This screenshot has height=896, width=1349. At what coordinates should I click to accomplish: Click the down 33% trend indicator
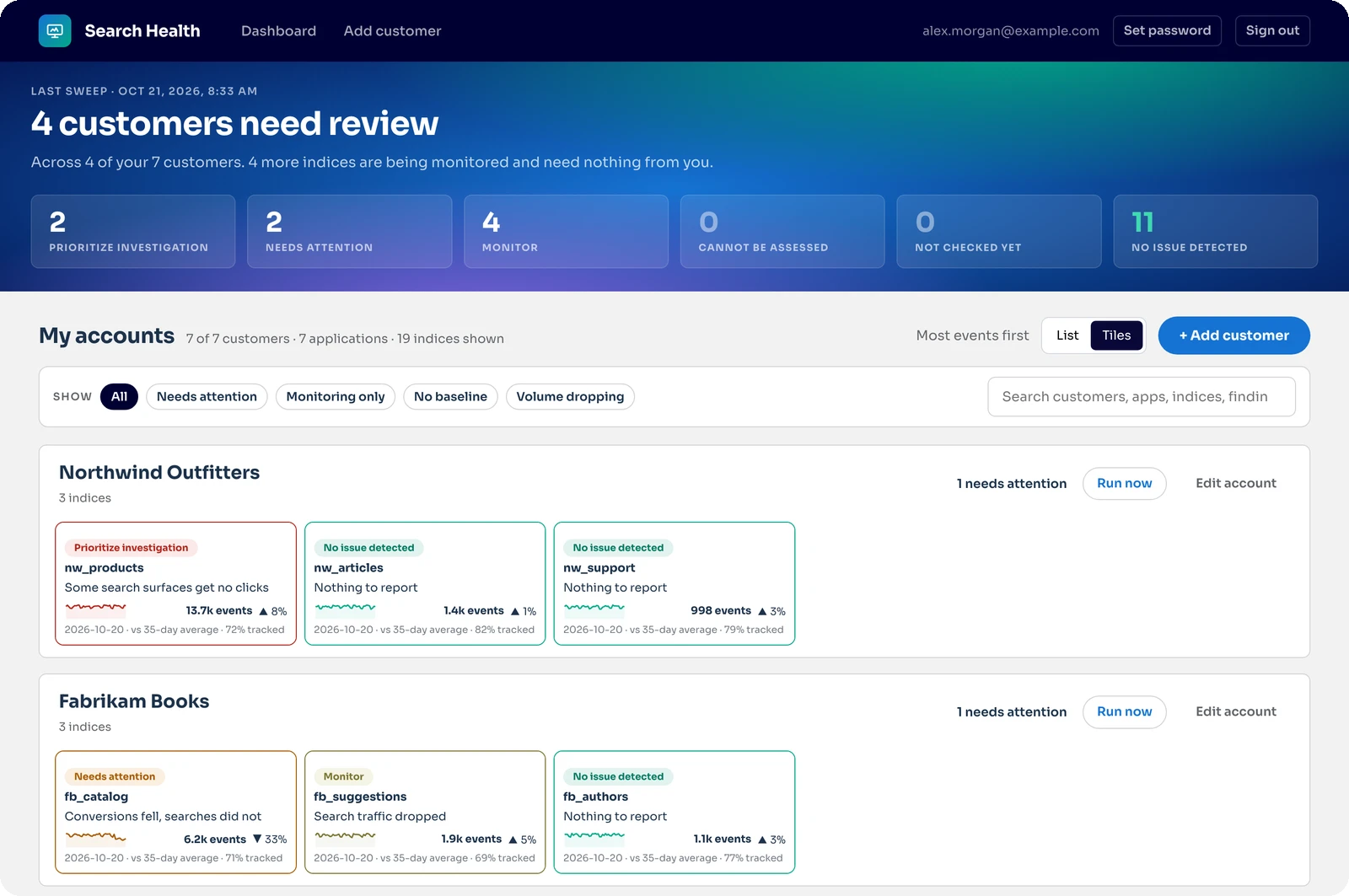coord(270,840)
